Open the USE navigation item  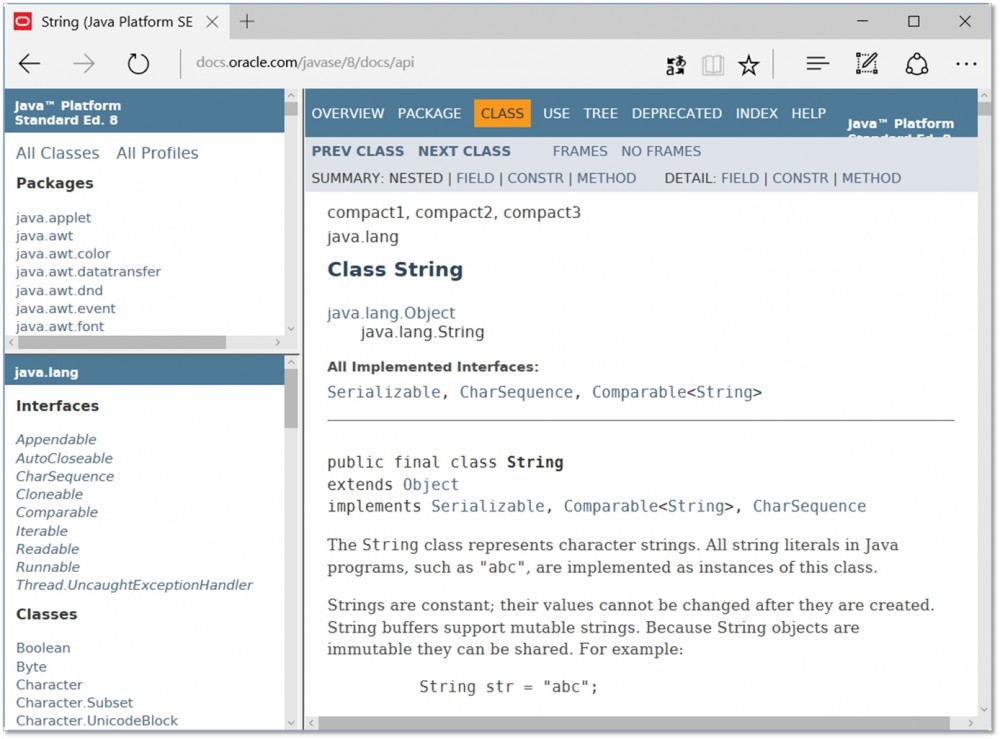pyautogui.click(x=556, y=113)
